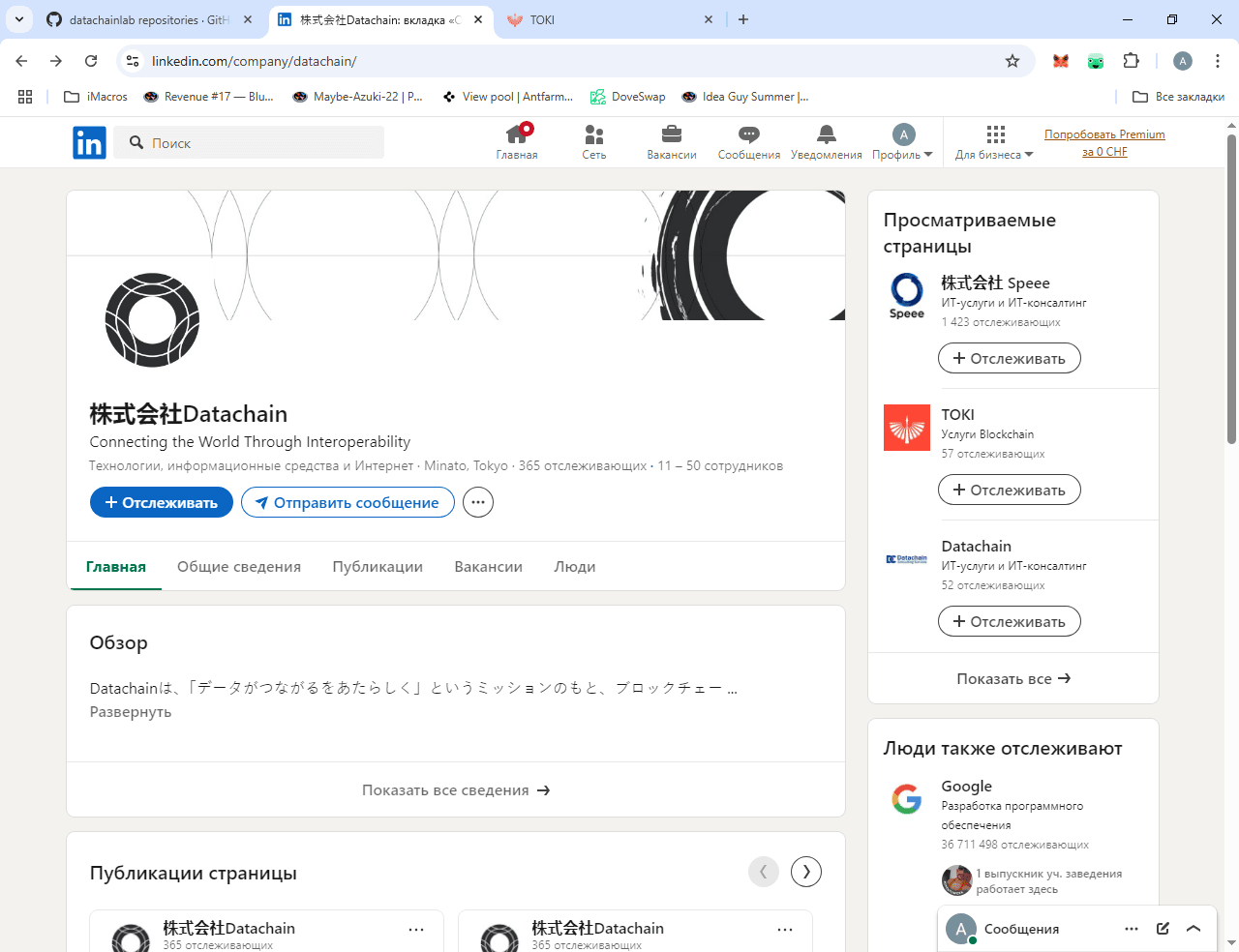This screenshot has height=952, width=1239.
Task: Expand the Сообщения messaging panel chevron
Action: [1194, 929]
